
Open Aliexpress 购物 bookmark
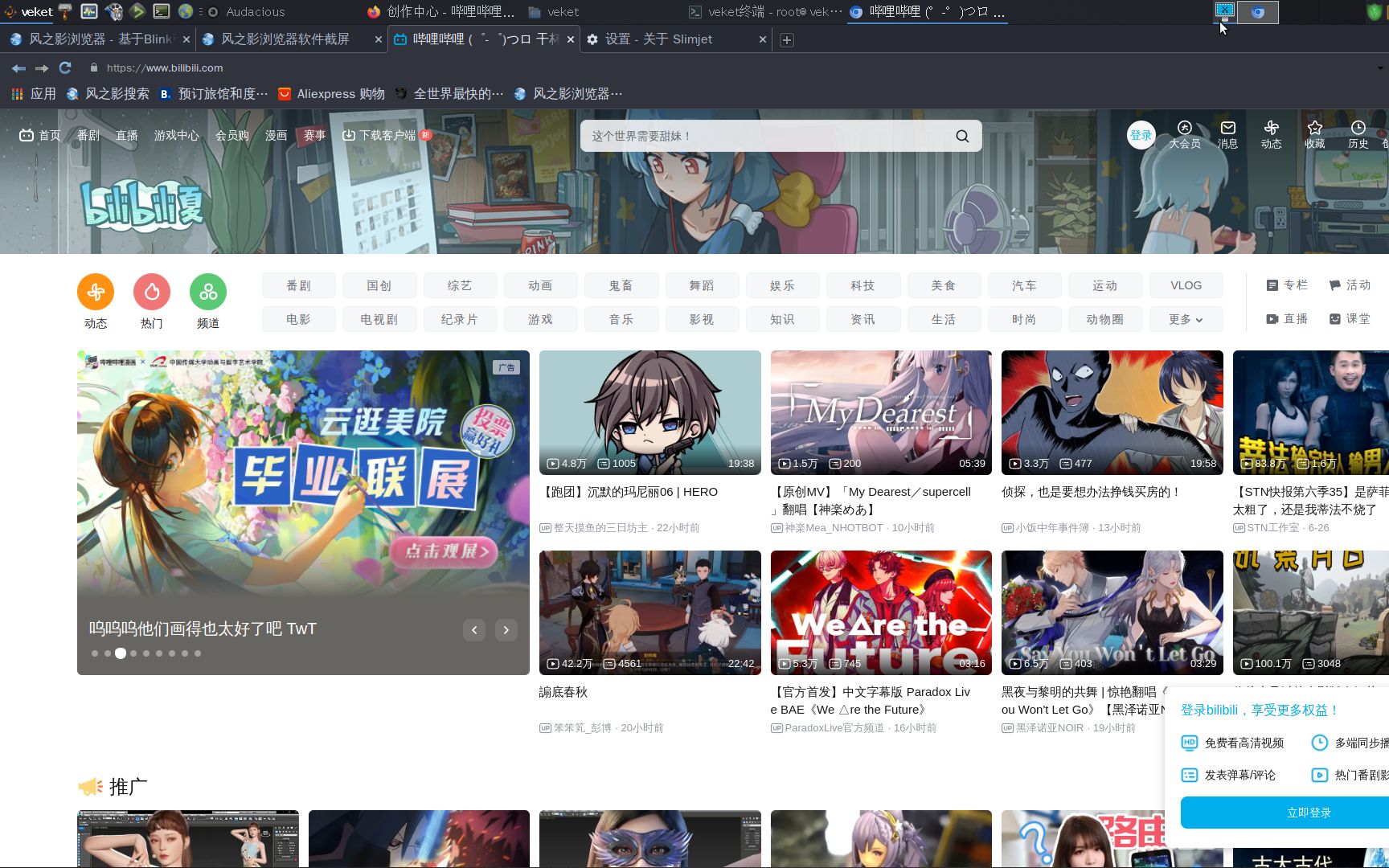coord(331,94)
